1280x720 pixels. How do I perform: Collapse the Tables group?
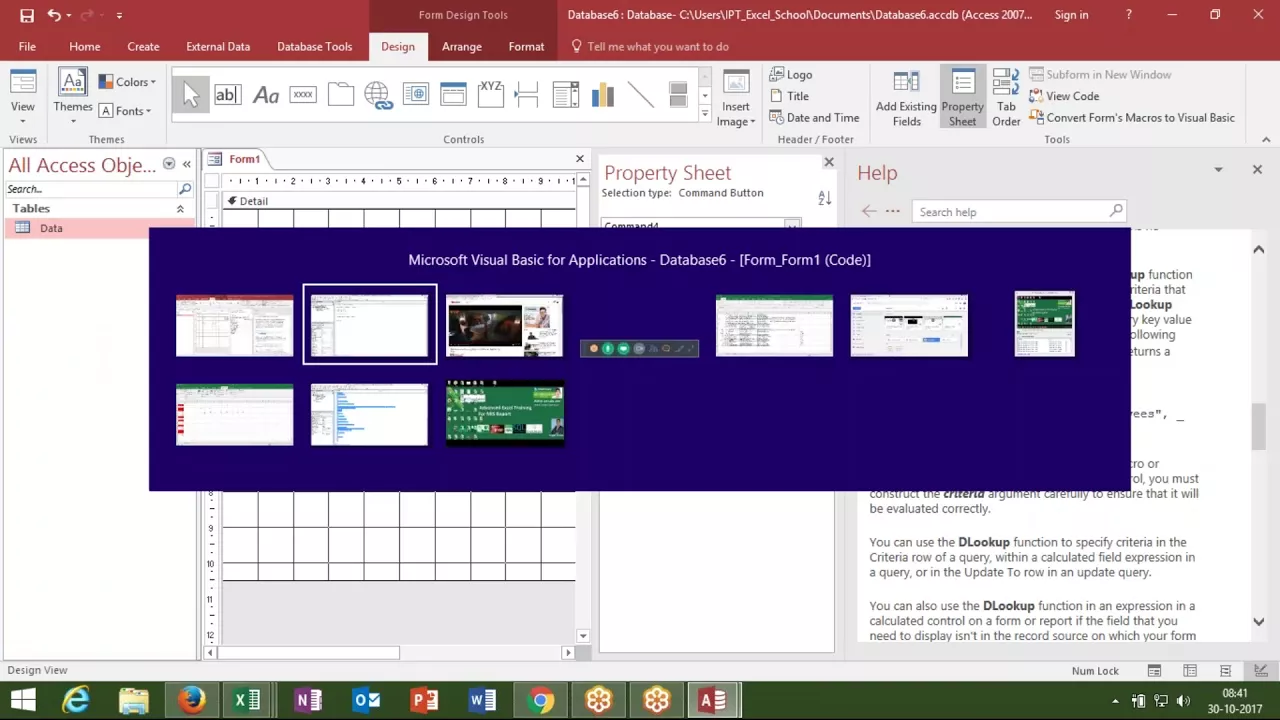click(180, 208)
